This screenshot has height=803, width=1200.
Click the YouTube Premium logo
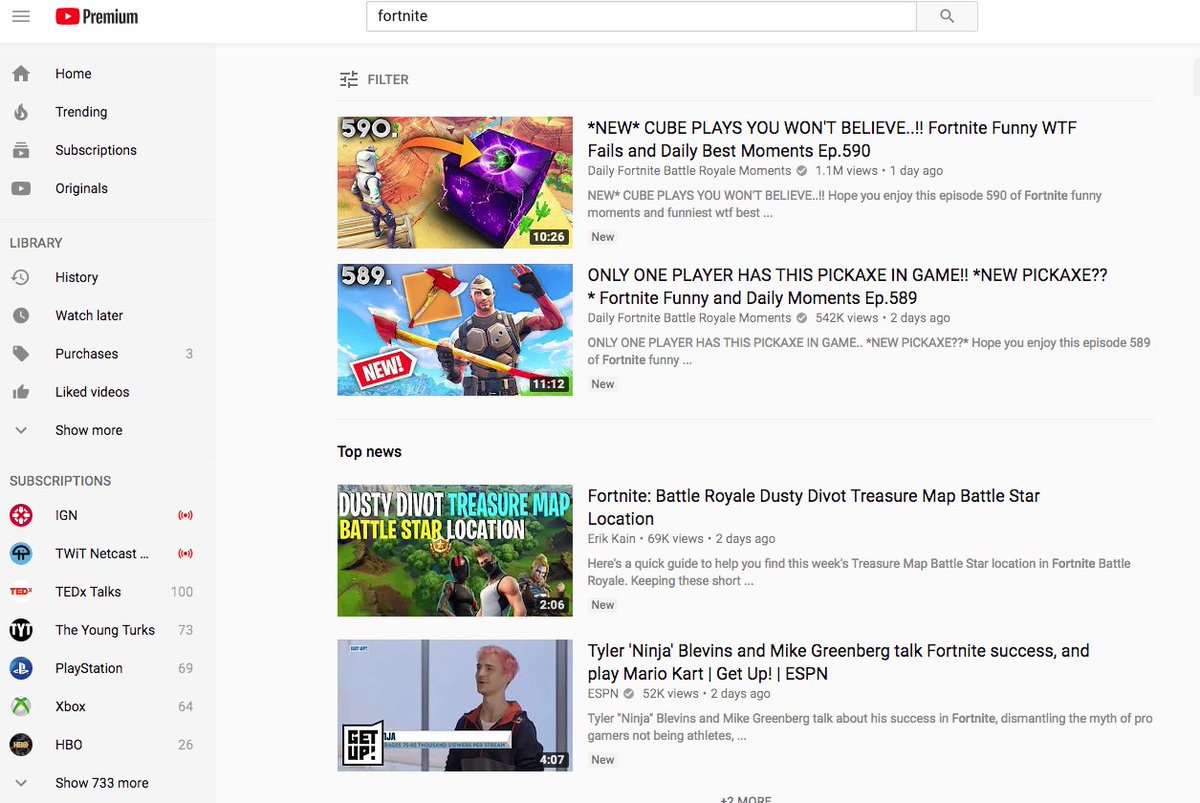[x=97, y=17]
